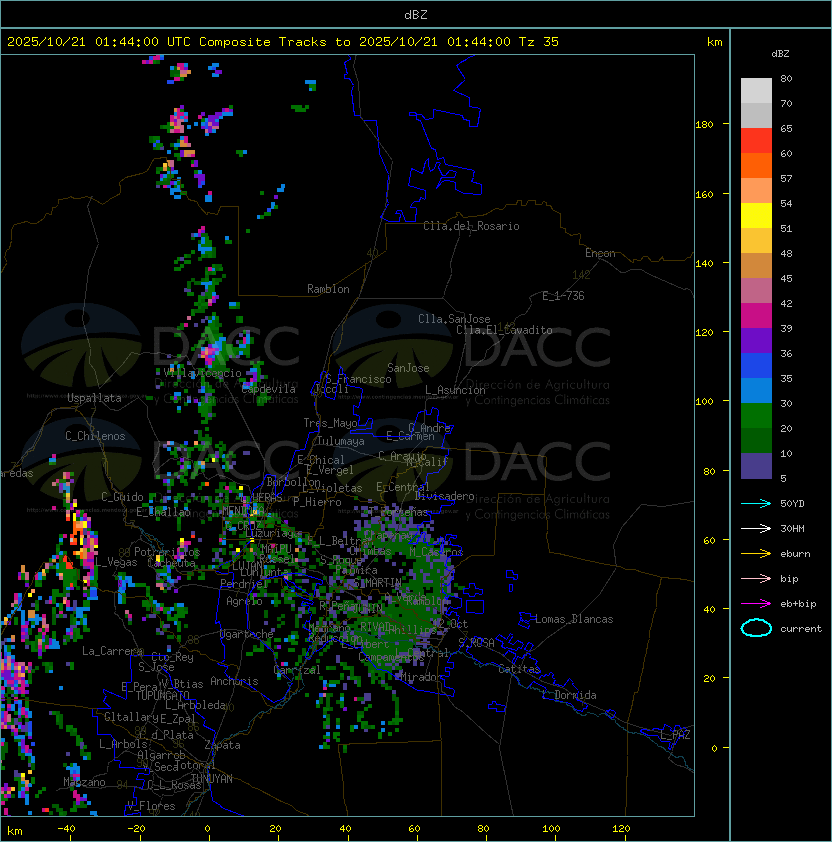Click the 'E_1-736' map label
The height and width of the screenshot is (842, 832).
coord(563,296)
